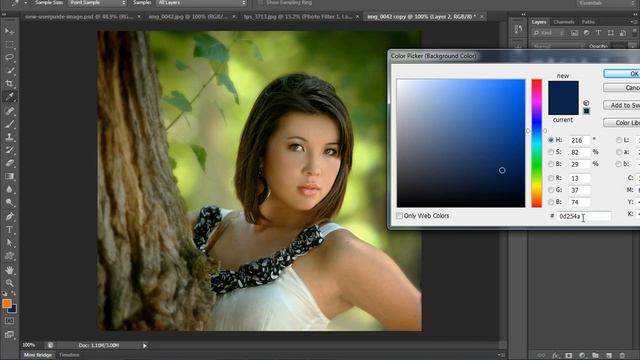The height and width of the screenshot is (360, 640).
Task: Add layer style fx icon
Action: (555, 356)
